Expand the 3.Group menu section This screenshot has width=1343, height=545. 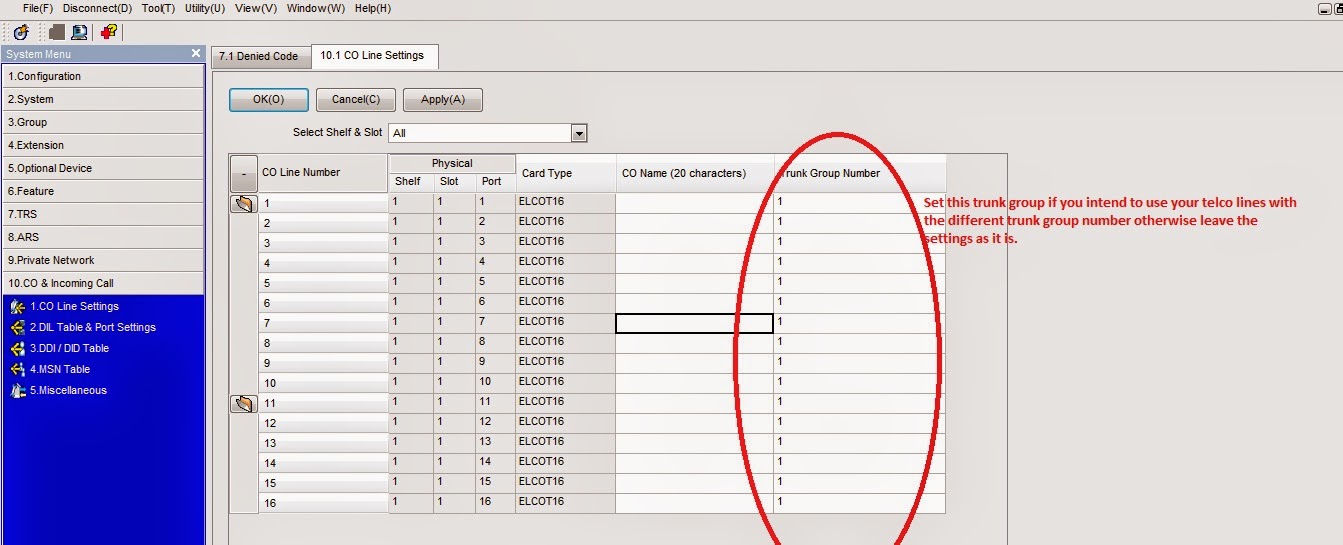pyautogui.click(x=102, y=122)
